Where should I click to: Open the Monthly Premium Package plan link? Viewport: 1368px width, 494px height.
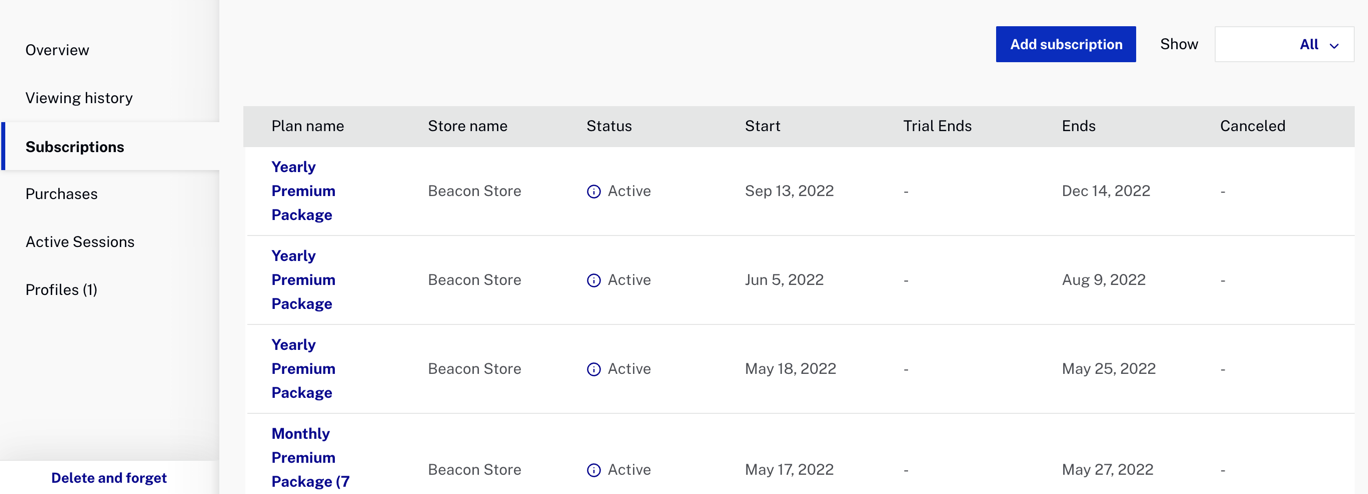point(309,458)
